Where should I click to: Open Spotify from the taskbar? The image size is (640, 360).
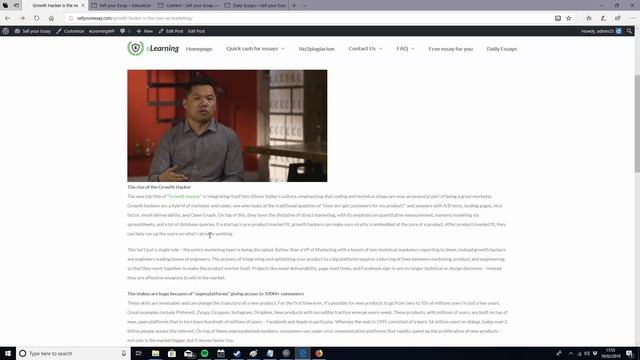[204, 353]
